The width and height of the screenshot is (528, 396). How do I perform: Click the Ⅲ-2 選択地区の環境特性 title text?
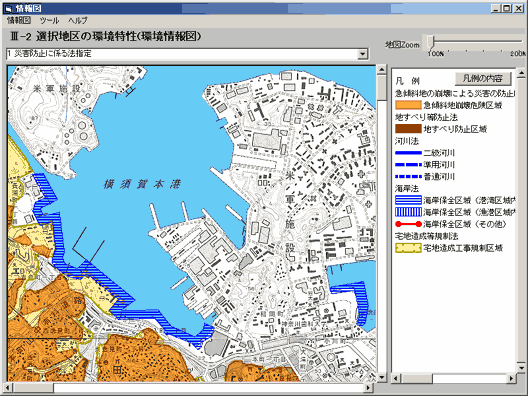click(x=106, y=37)
